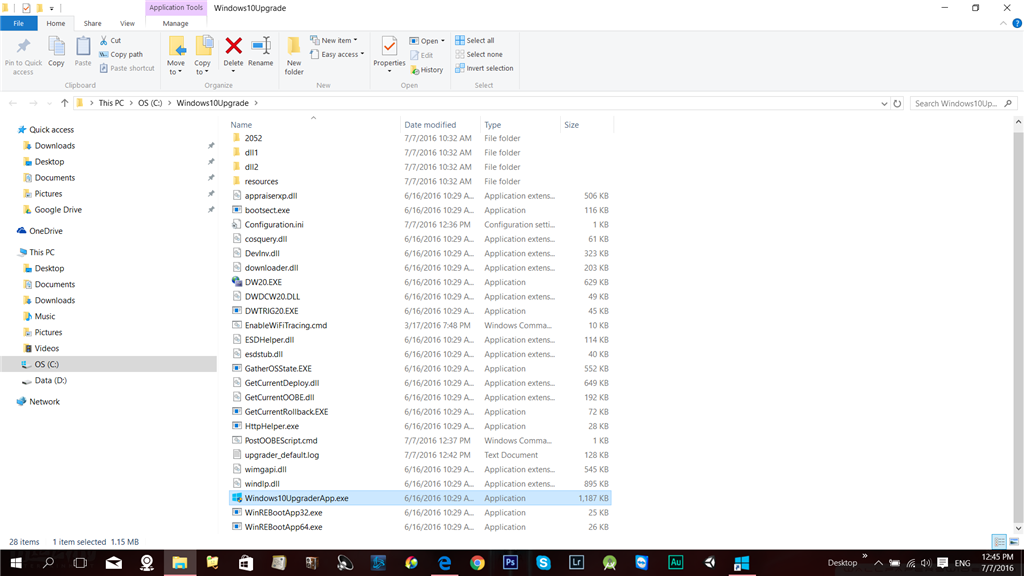Expand the Easy access menu
The height and width of the screenshot is (576, 1024).
click(337, 54)
